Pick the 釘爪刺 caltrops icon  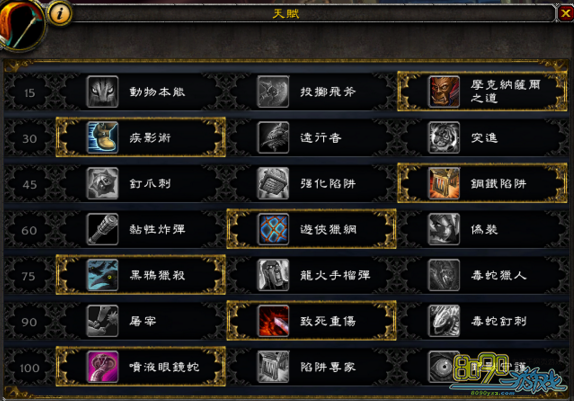(x=102, y=183)
